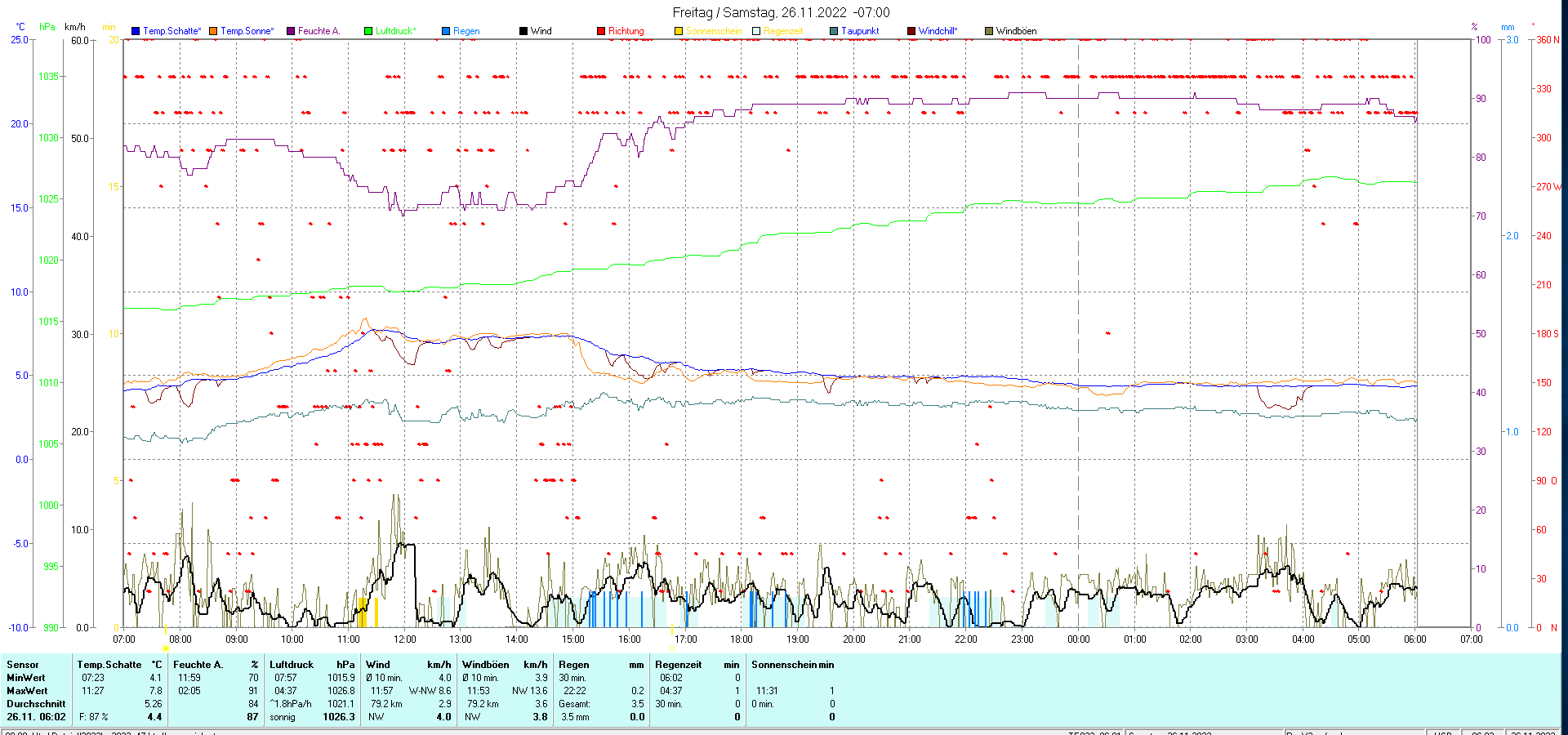Click the 3.5 mm rain total value

(x=575, y=717)
